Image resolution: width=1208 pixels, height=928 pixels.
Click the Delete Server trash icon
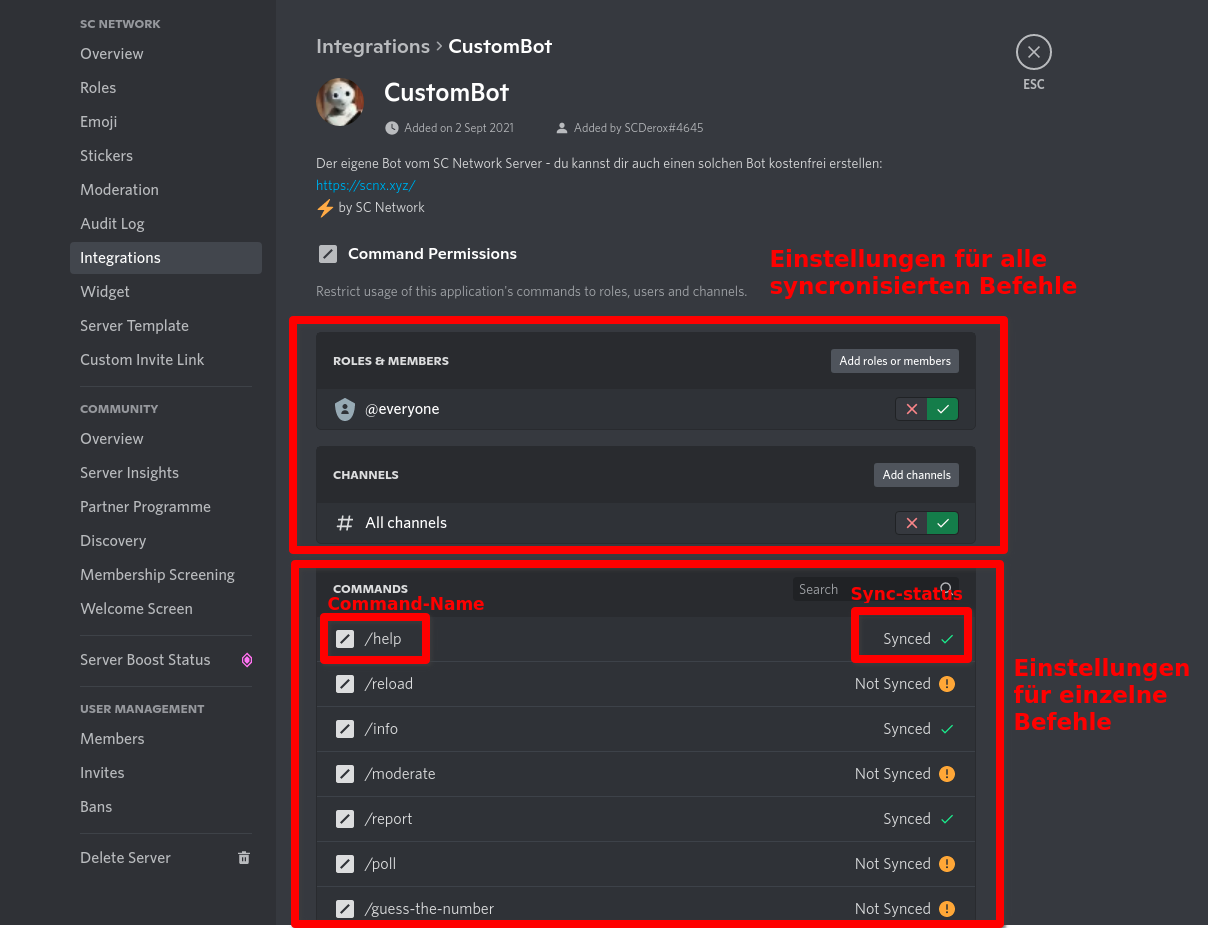click(244, 858)
